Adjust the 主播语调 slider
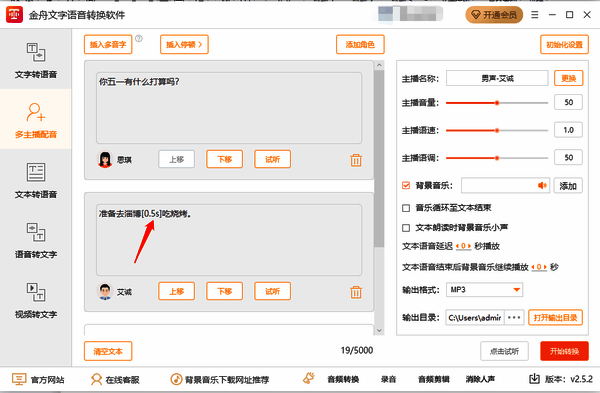The height and width of the screenshot is (393, 600). pos(497,158)
